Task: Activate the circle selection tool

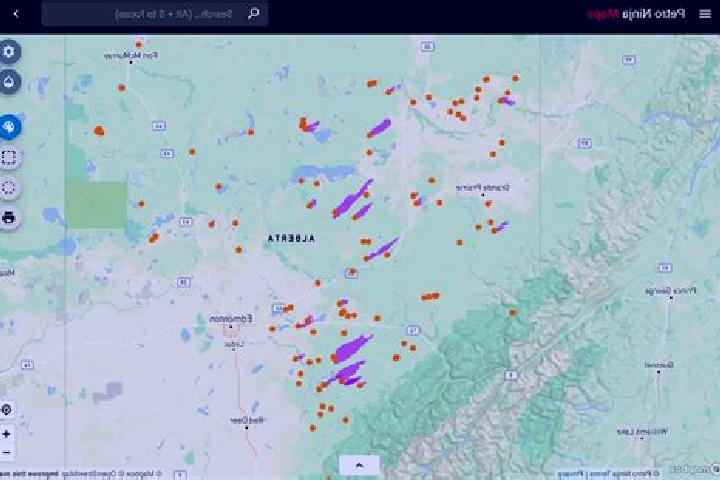Action: pos(9,188)
